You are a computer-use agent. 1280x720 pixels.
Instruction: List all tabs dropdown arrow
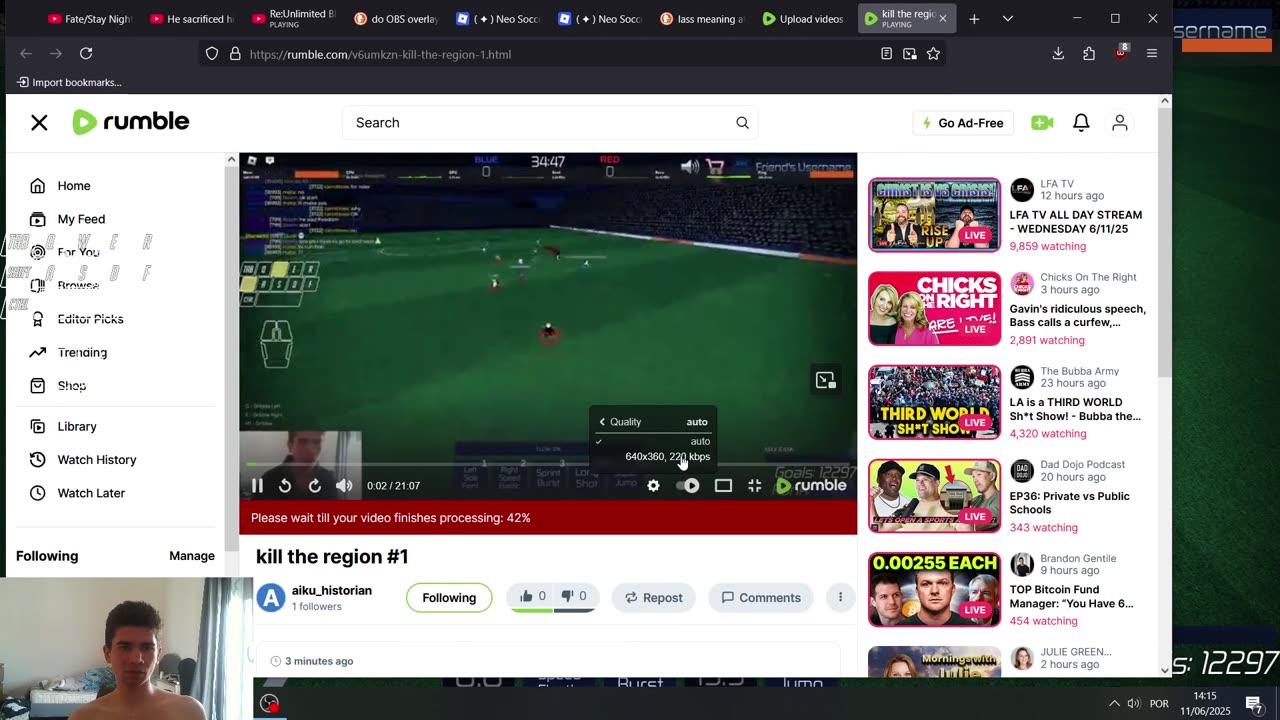(x=1007, y=19)
